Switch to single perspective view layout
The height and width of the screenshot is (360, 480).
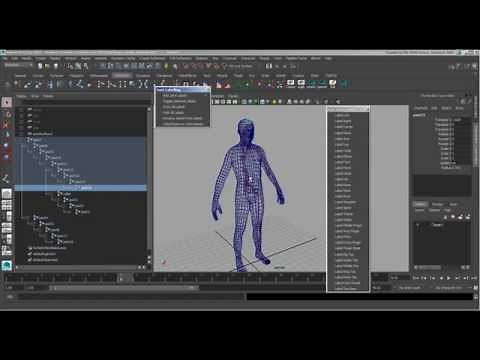pos(7,194)
